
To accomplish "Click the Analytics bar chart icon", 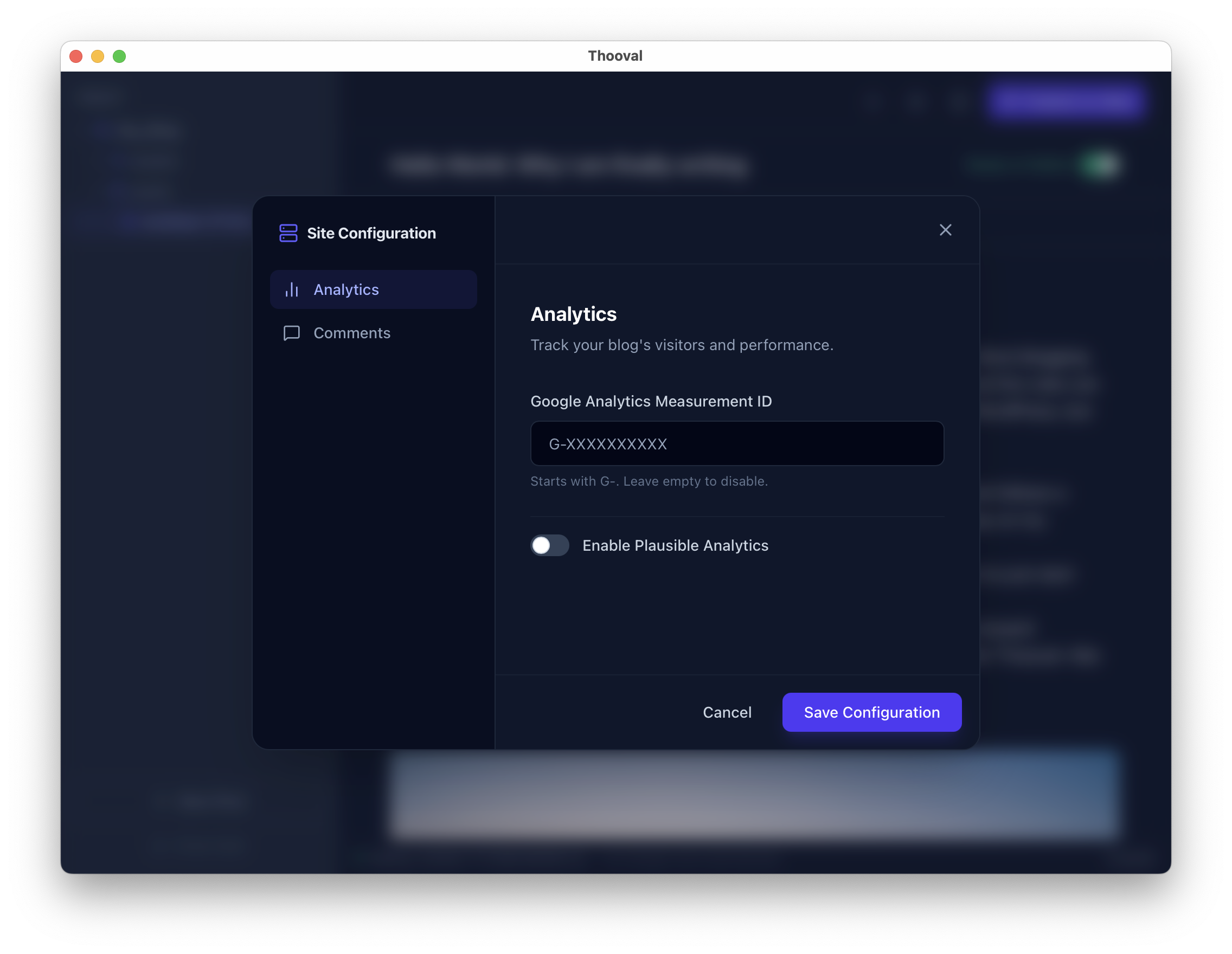I will (x=292, y=289).
